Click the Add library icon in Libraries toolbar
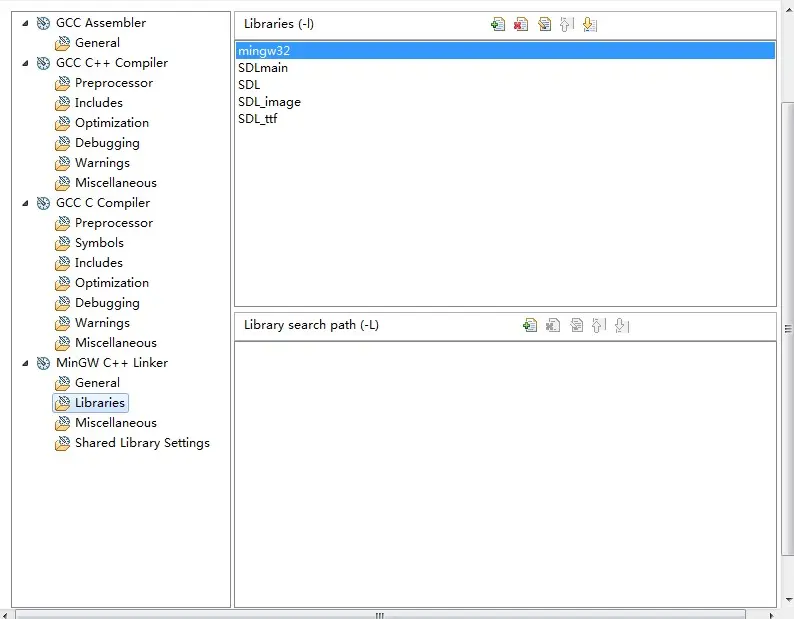 tap(498, 24)
